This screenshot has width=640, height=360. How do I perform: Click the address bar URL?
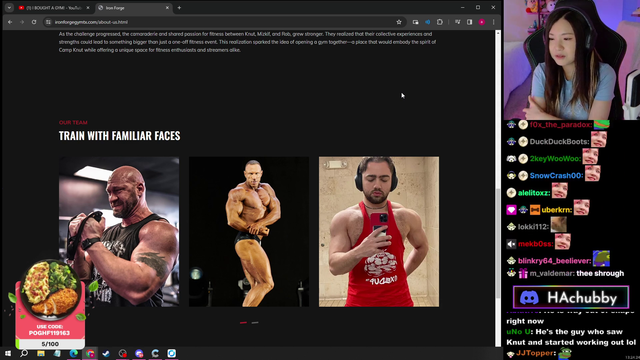coord(91,22)
